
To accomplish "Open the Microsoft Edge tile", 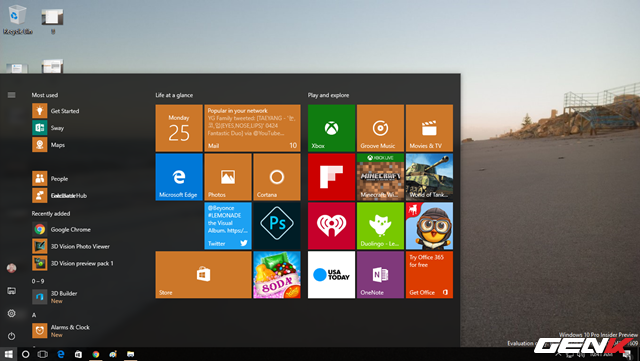I will pyautogui.click(x=179, y=177).
